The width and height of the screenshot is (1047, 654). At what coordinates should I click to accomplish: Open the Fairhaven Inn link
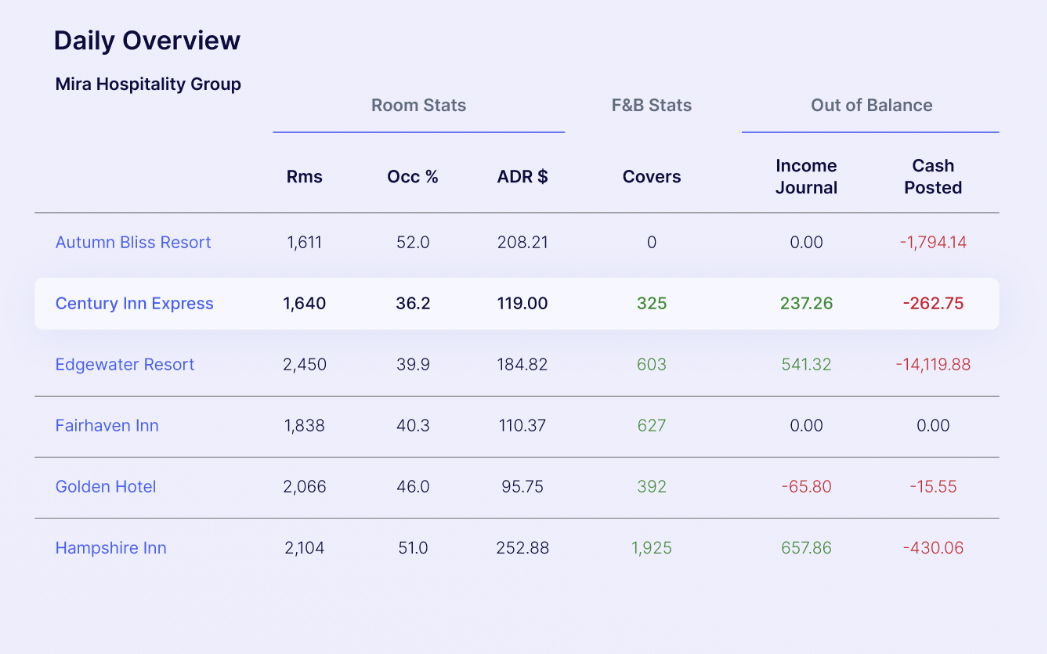107,425
